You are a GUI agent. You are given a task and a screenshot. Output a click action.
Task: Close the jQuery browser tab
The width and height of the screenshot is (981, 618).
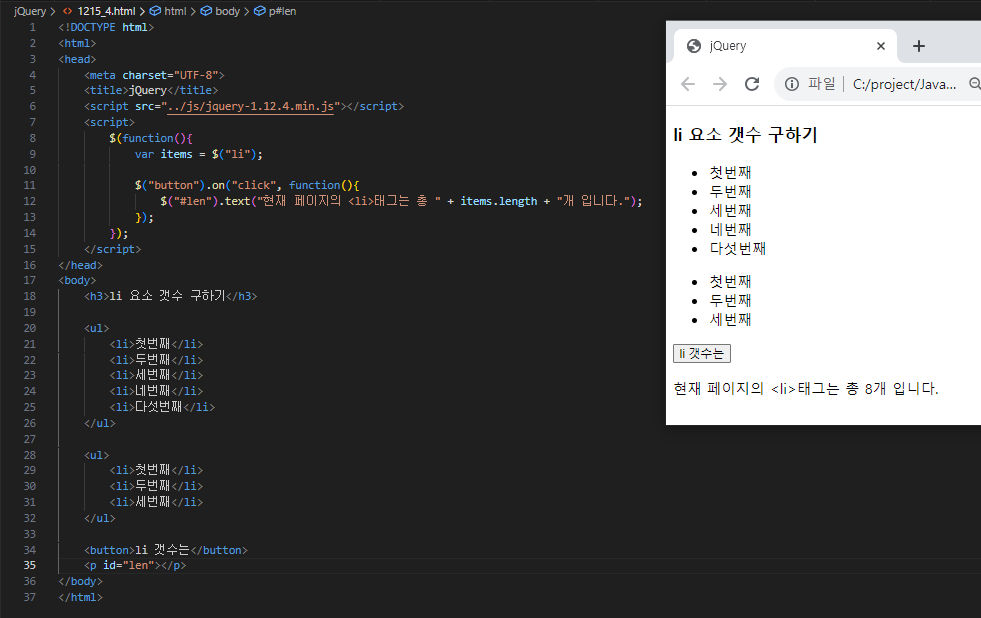[881, 46]
